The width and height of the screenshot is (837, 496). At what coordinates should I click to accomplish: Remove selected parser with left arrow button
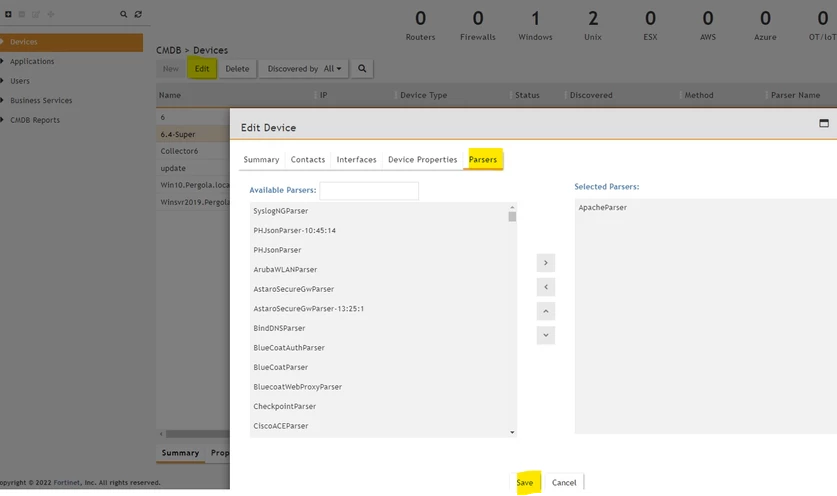coord(546,287)
